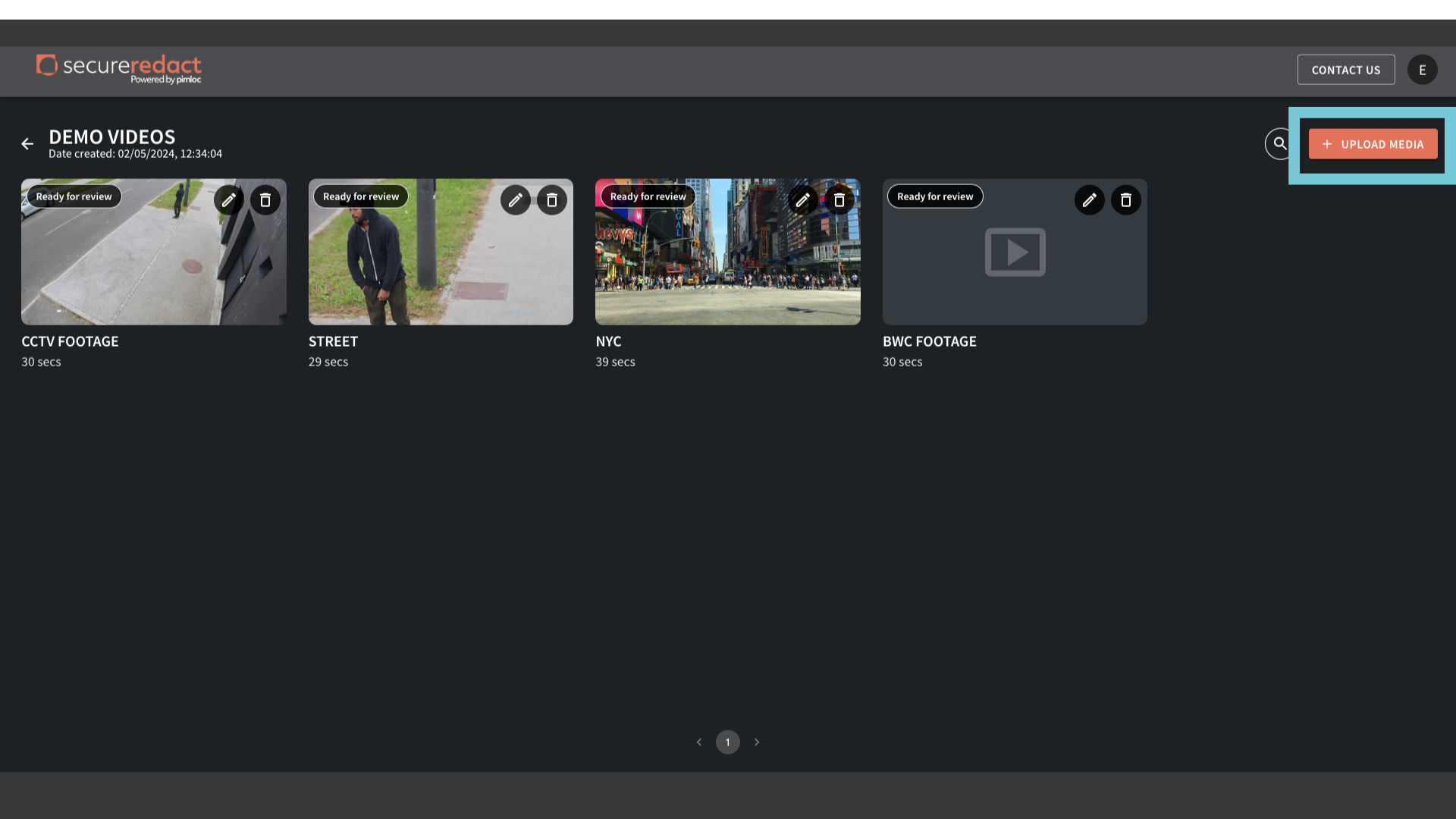This screenshot has width=1456, height=819.
Task: Open the E profile avatar menu
Action: click(x=1423, y=69)
